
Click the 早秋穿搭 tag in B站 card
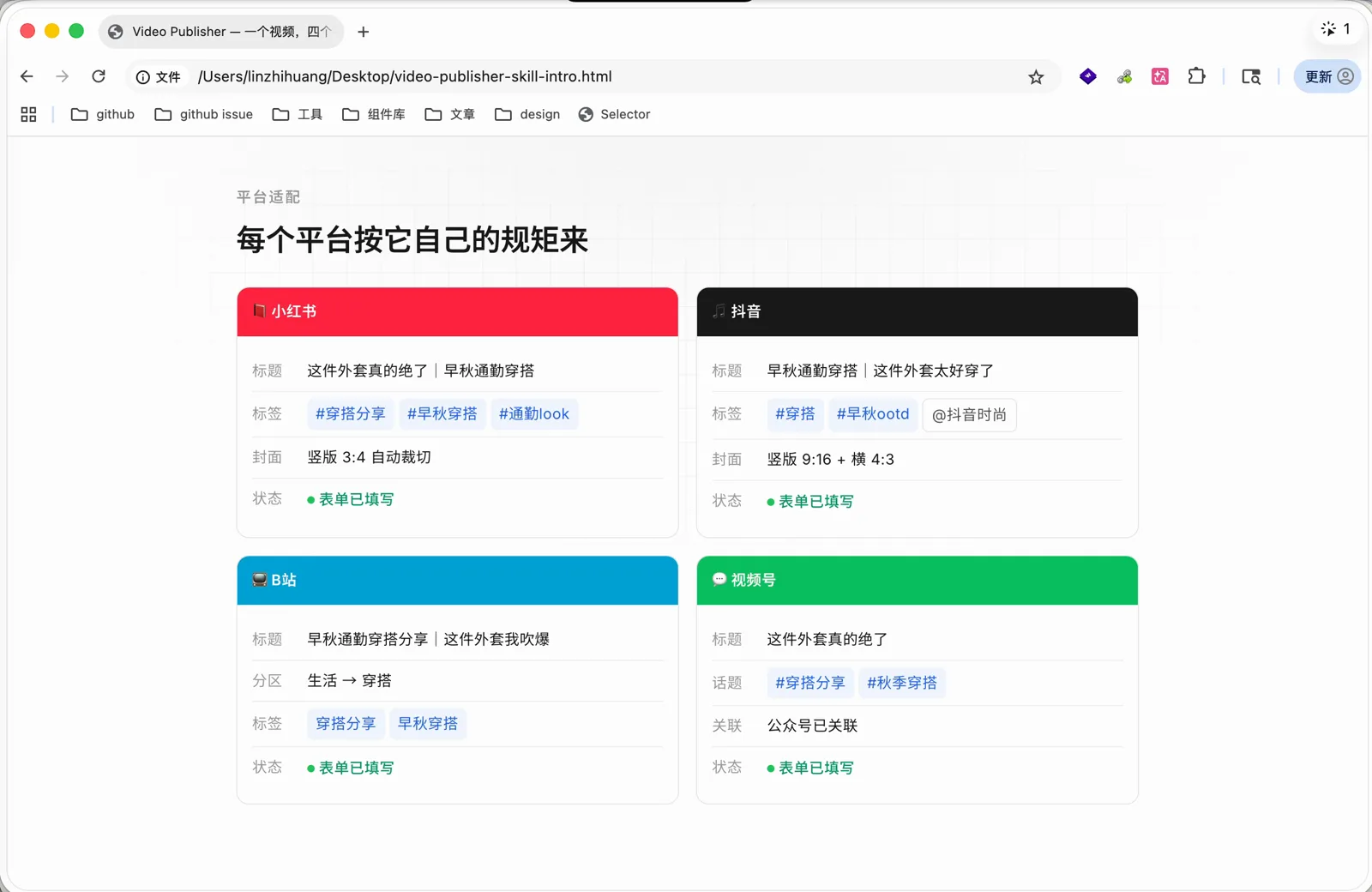(428, 723)
